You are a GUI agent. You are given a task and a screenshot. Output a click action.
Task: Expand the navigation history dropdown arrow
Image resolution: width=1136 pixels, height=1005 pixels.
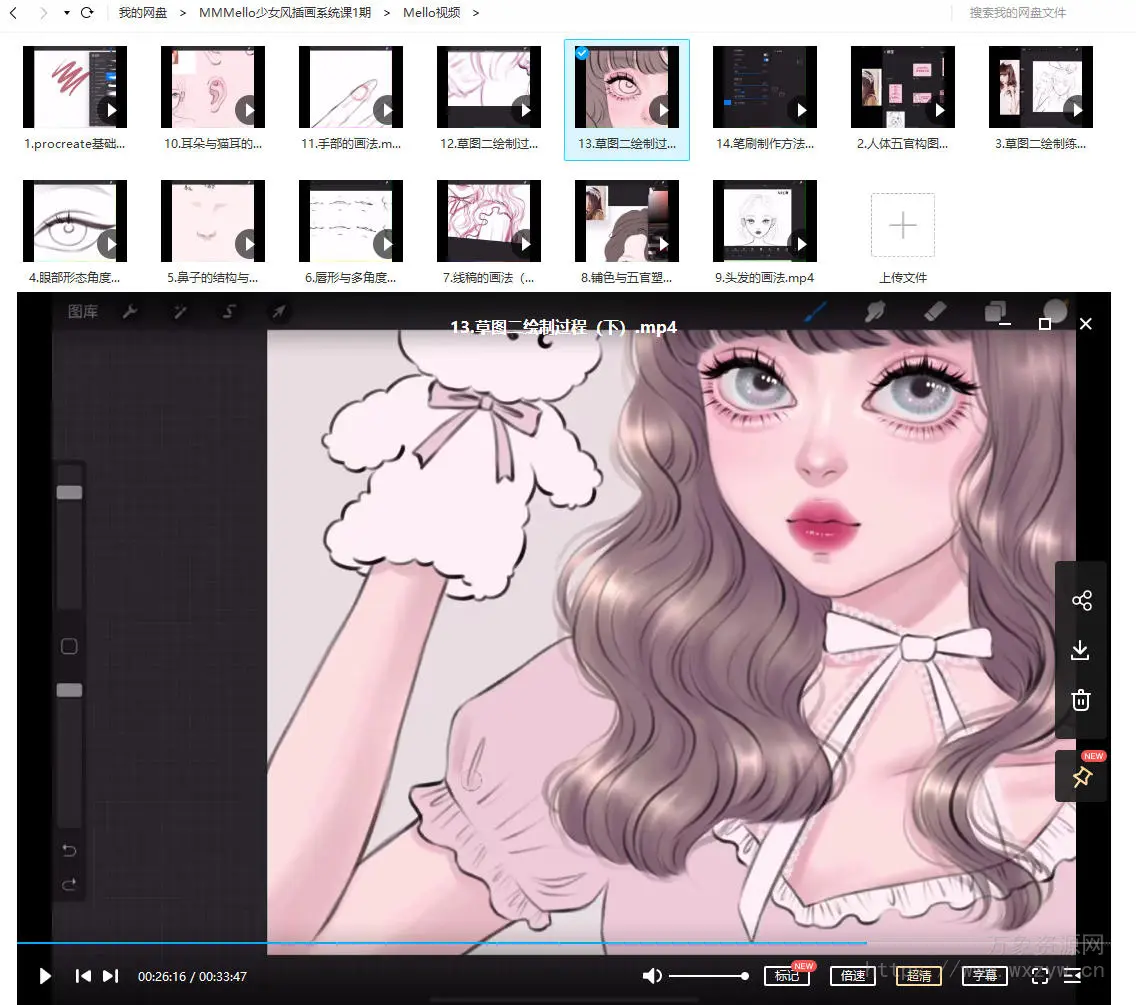tap(66, 13)
